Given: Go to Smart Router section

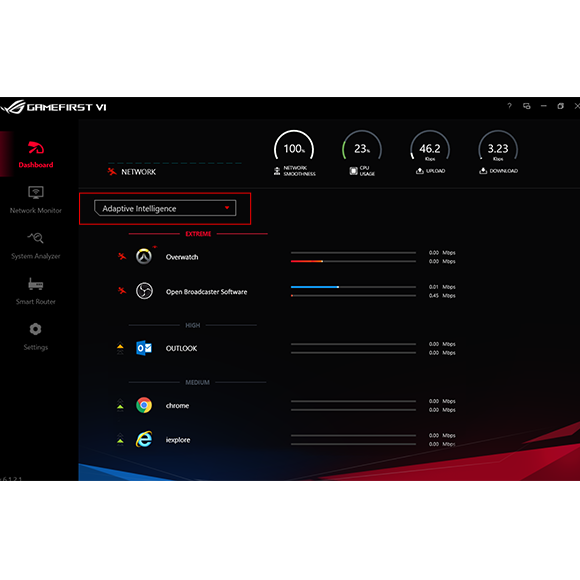Looking at the screenshot, I should click(x=36, y=291).
